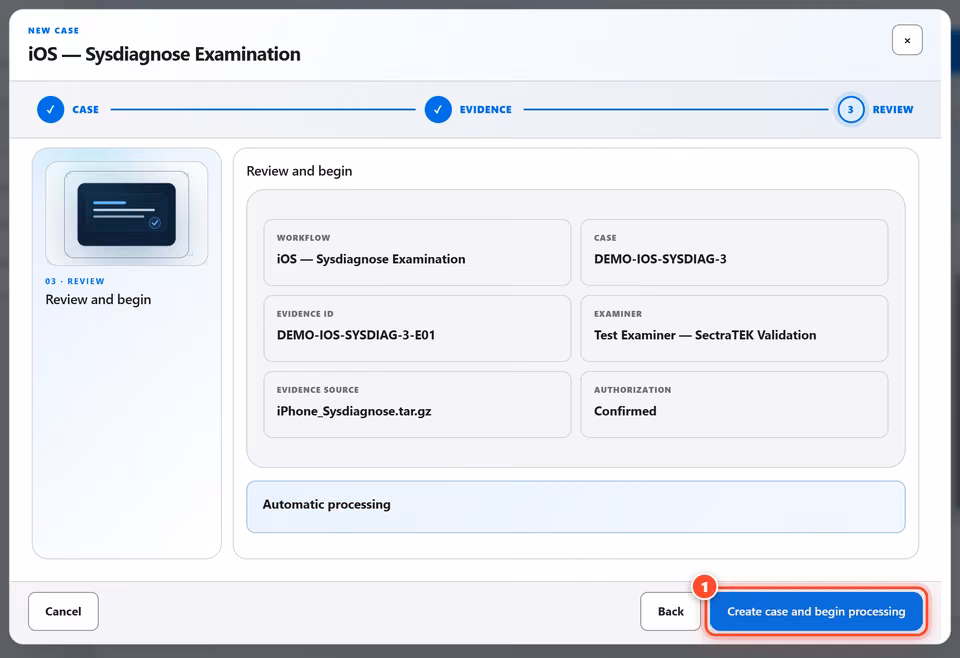Viewport: 960px width, 658px height.
Task: Select the workflow value iOS — Sysdiagnose Examination
Action: pos(371,259)
